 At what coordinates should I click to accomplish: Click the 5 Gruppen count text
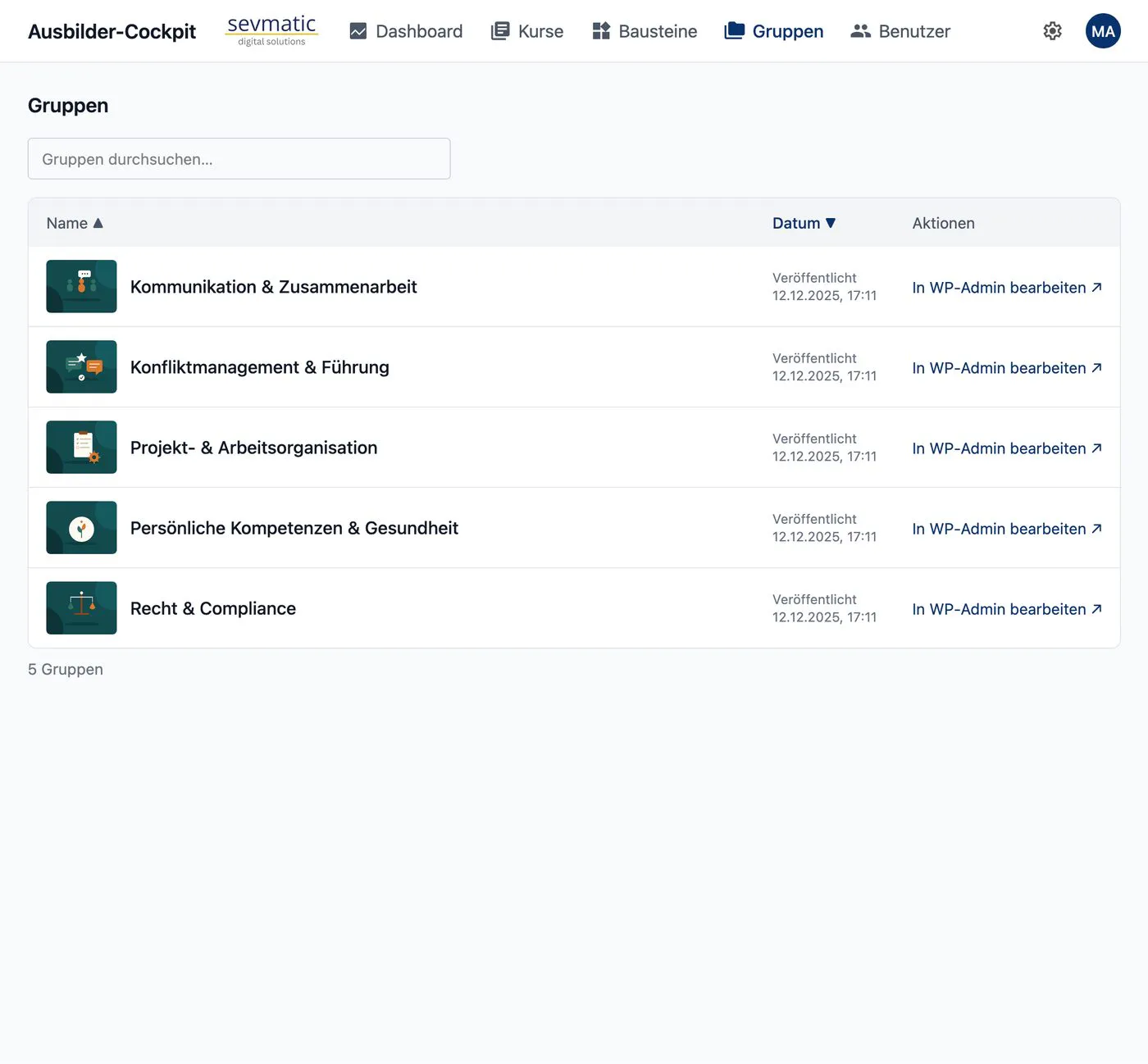click(x=66, y=669)
